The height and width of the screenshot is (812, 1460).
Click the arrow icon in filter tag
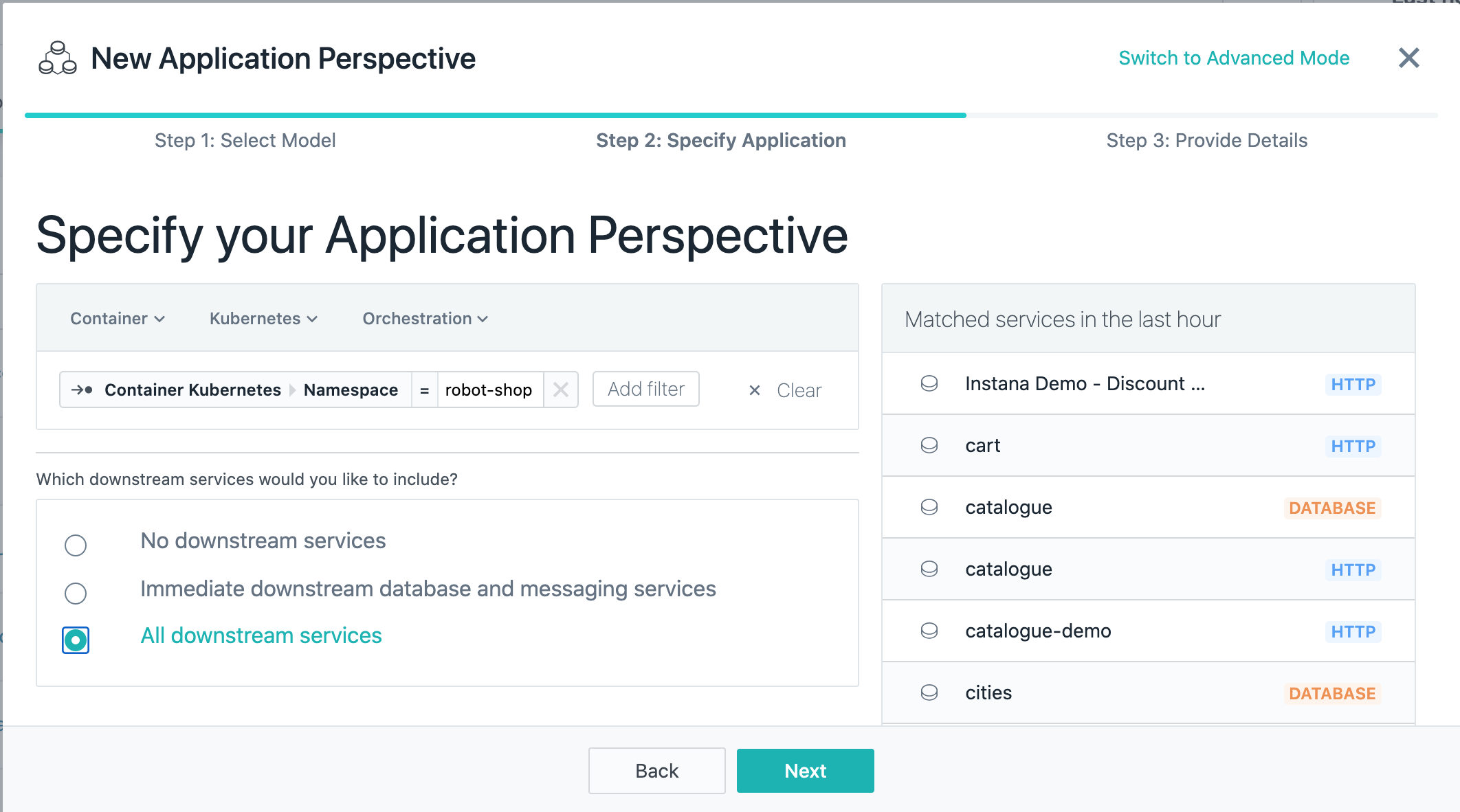point(82,390)
